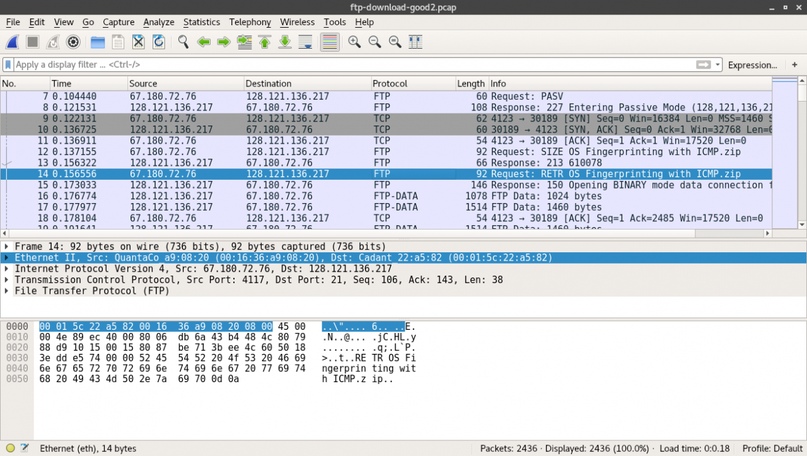The image size is (807, 456).
Task: Click the reload capture file icon
Action: point(158,42)
